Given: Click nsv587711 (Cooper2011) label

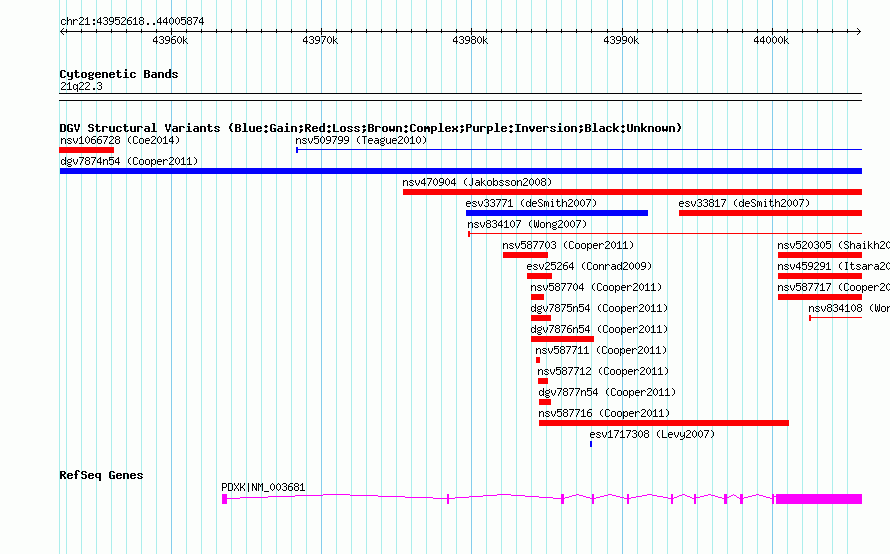Looking at the screenshot, I should 601,350.
